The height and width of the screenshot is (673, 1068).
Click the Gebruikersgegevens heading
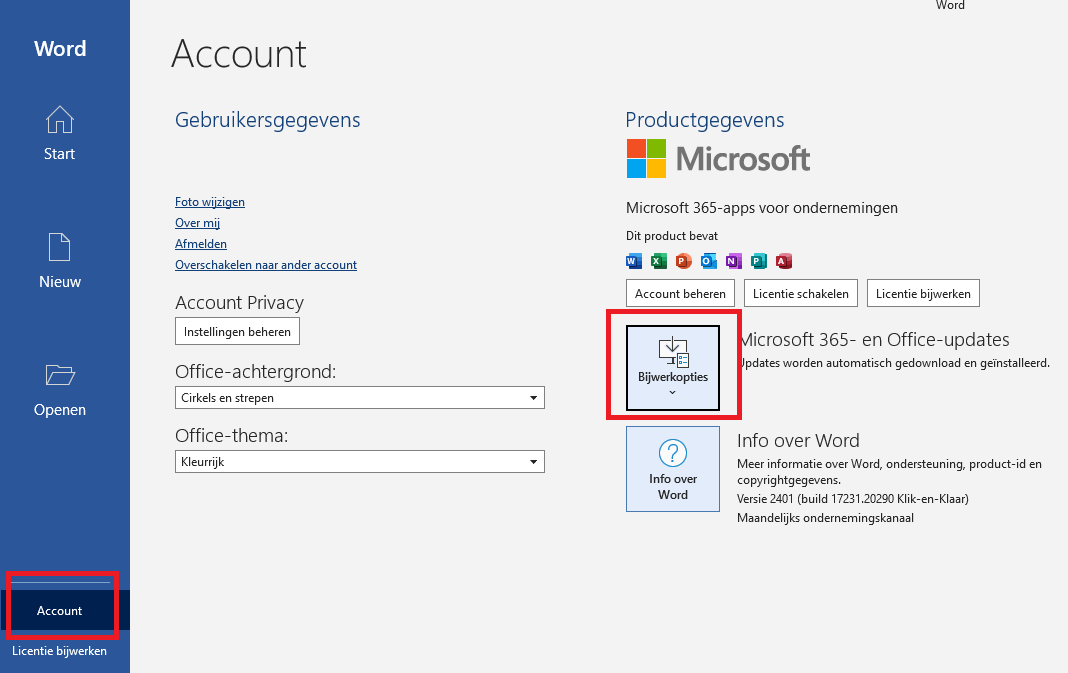point(268,120)
